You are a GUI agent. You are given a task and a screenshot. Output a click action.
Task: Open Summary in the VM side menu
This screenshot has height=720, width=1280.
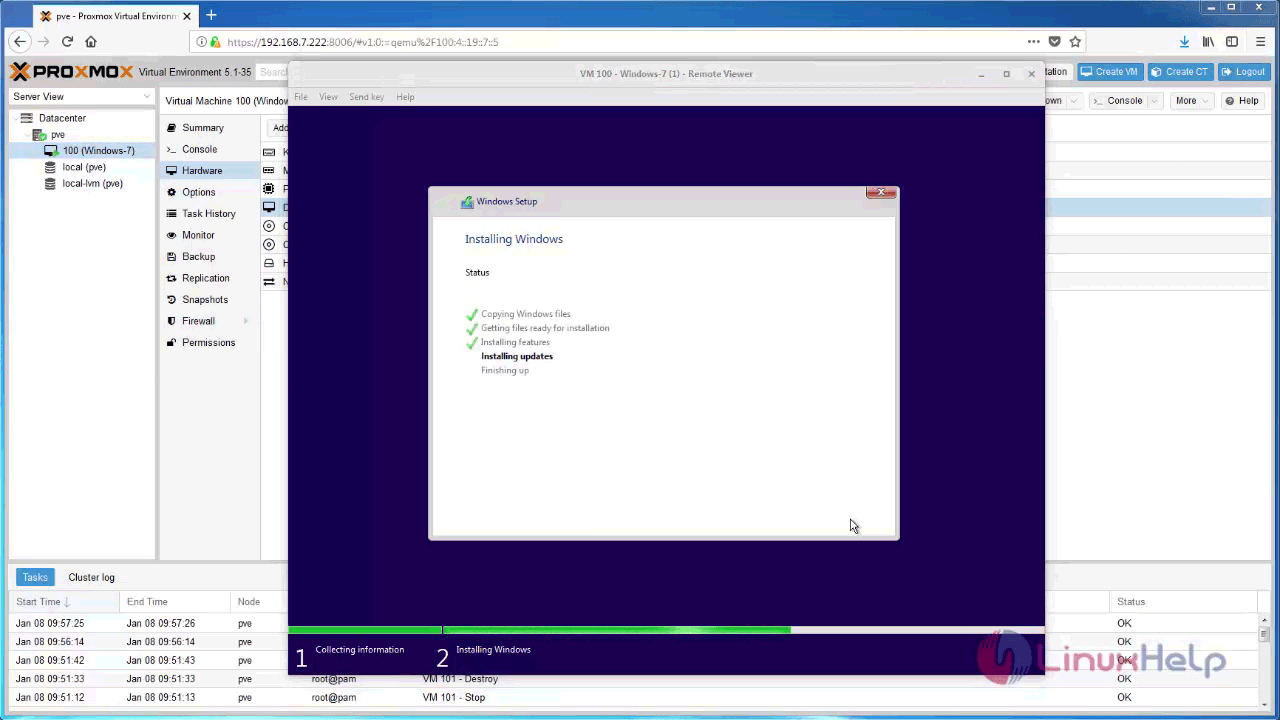point(203,128)
